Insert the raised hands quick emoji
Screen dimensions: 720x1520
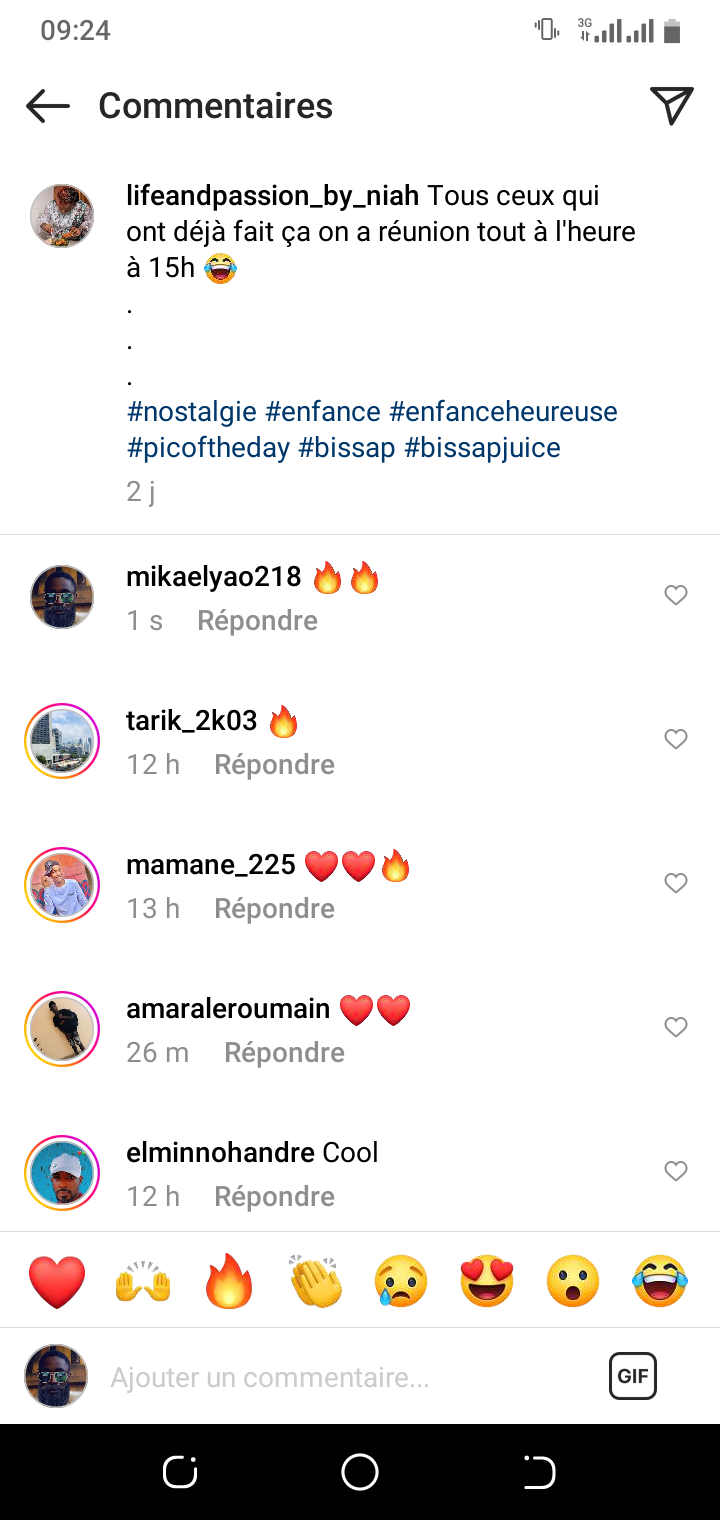(x=144, y=1281)
